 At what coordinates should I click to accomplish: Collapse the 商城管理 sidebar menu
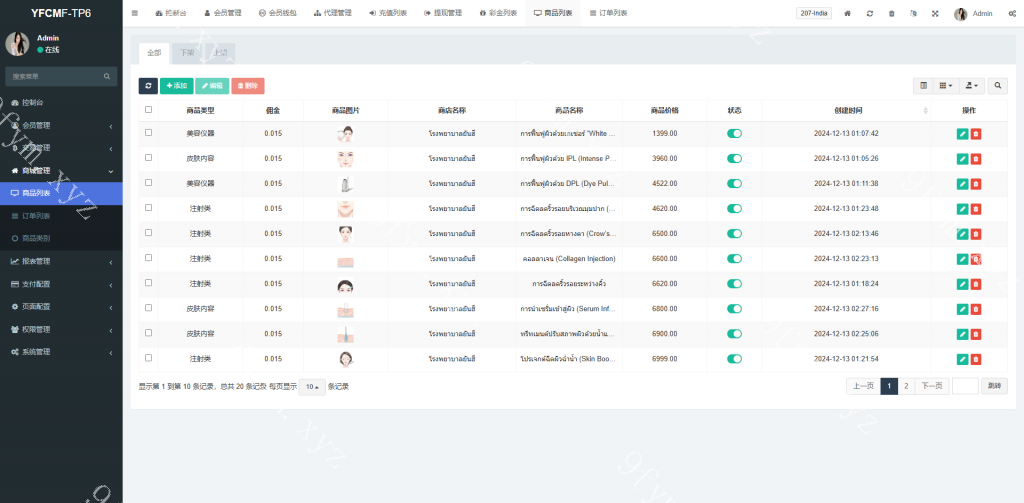point(61,170)
